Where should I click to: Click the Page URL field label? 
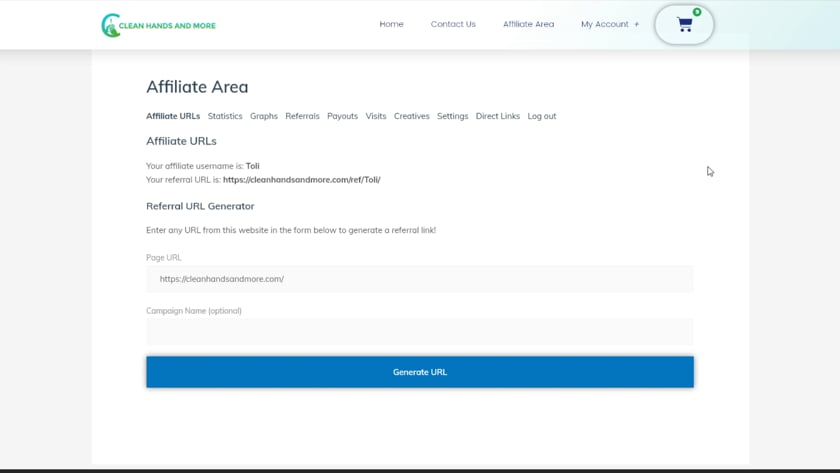pos(163,258)
